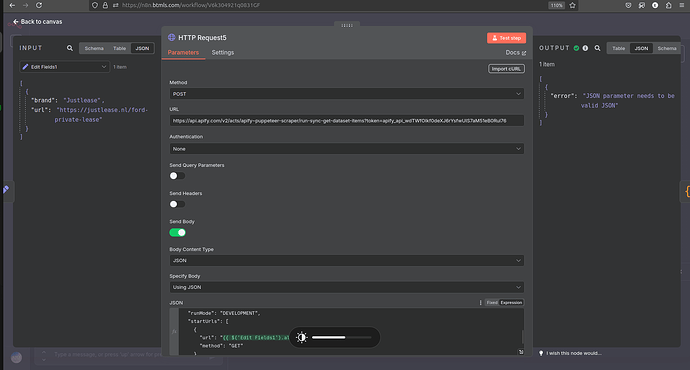This screenshot has height=370, width=690.
Task: Click the lightbulb feedback icon
Action: click(x=541, y=353)
